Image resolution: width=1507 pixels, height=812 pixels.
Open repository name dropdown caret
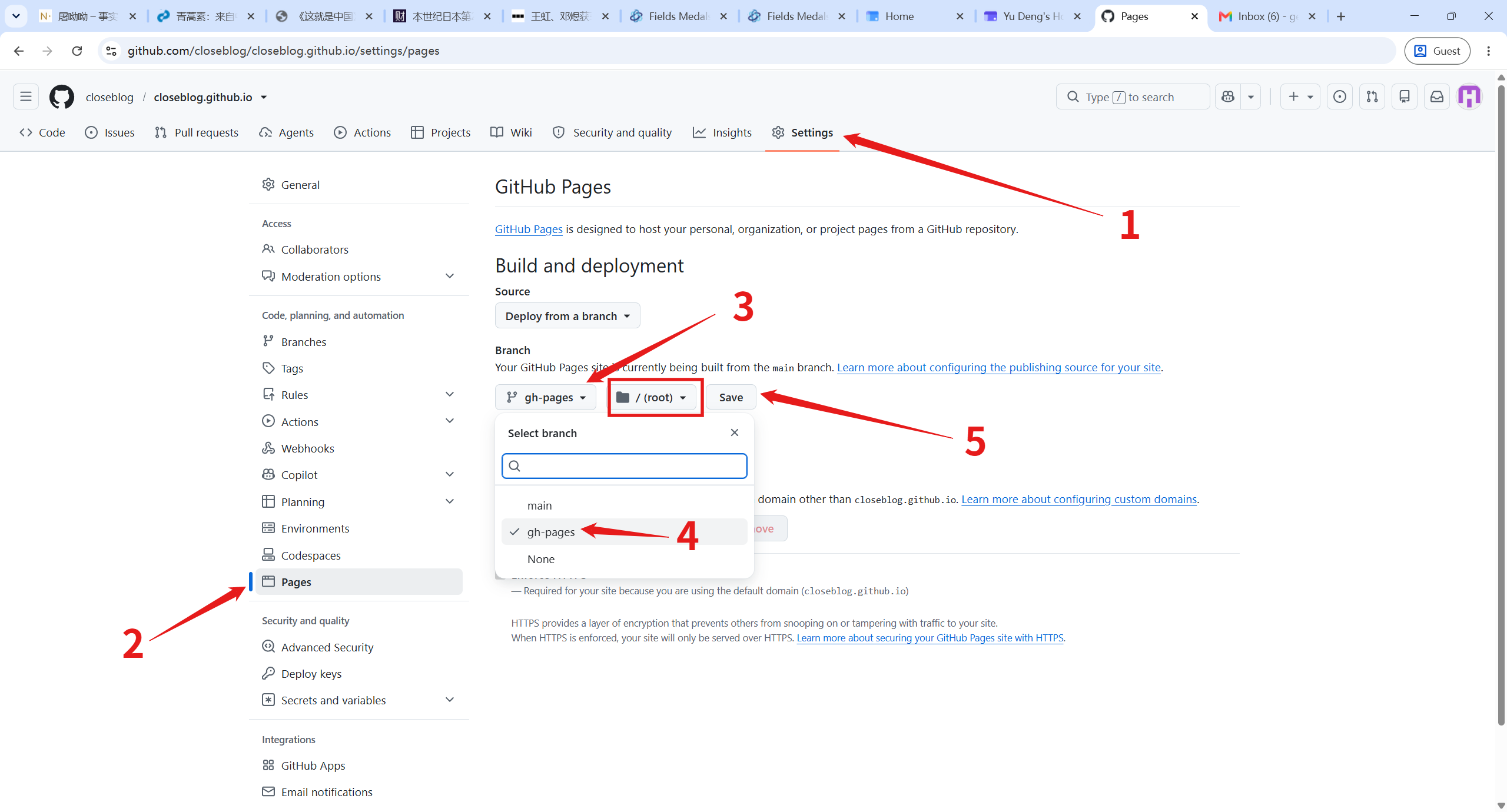click(264, 97)
